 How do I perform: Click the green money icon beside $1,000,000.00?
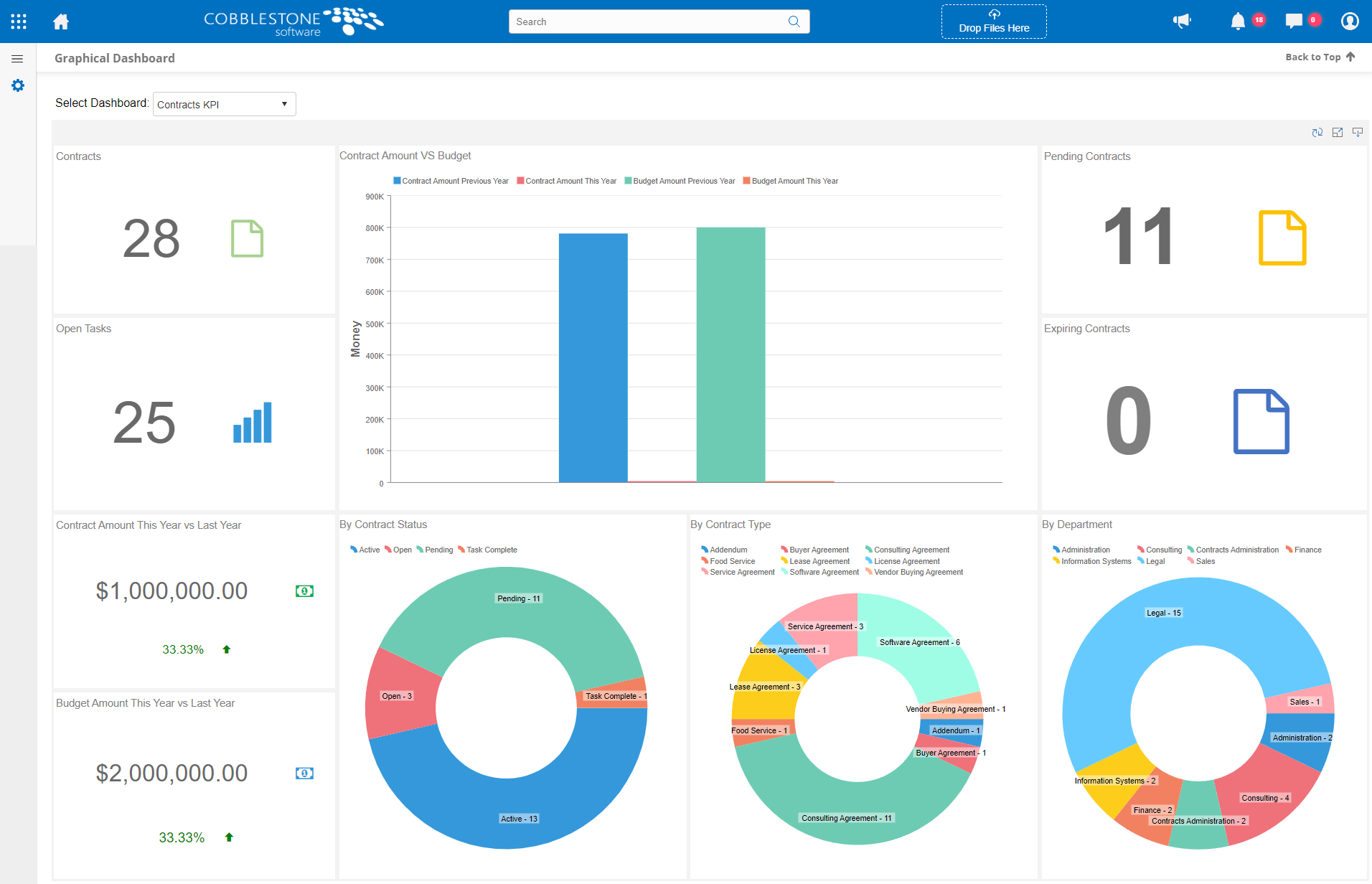click(304, 591)
